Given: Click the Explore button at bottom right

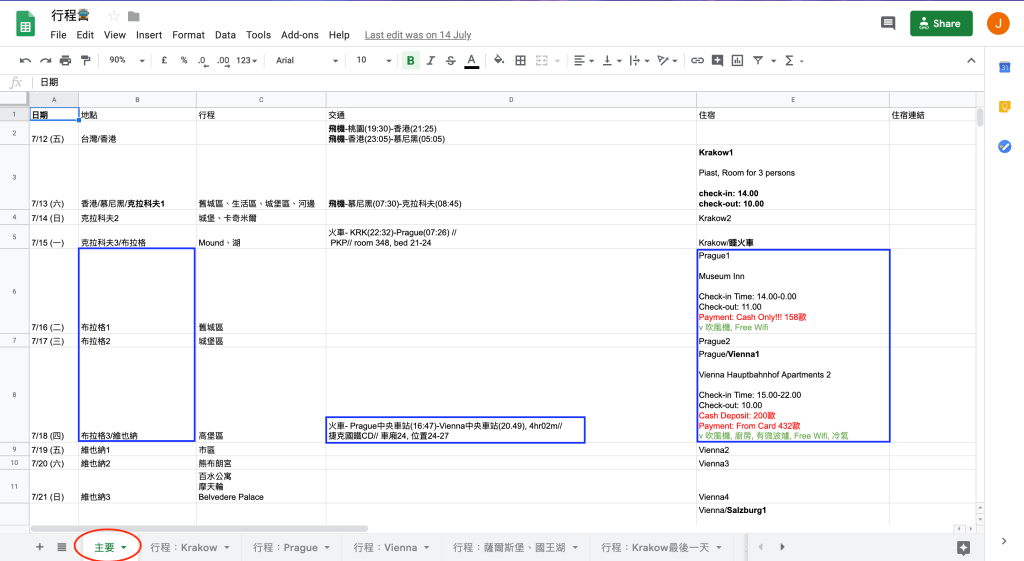Looking at the screenshot, I should pyautogui.click(x=963, y=547).
